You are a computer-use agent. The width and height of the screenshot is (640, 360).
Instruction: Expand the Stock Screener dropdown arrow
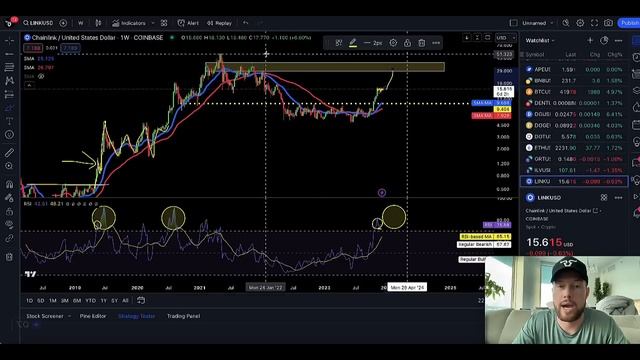[69, 316]
